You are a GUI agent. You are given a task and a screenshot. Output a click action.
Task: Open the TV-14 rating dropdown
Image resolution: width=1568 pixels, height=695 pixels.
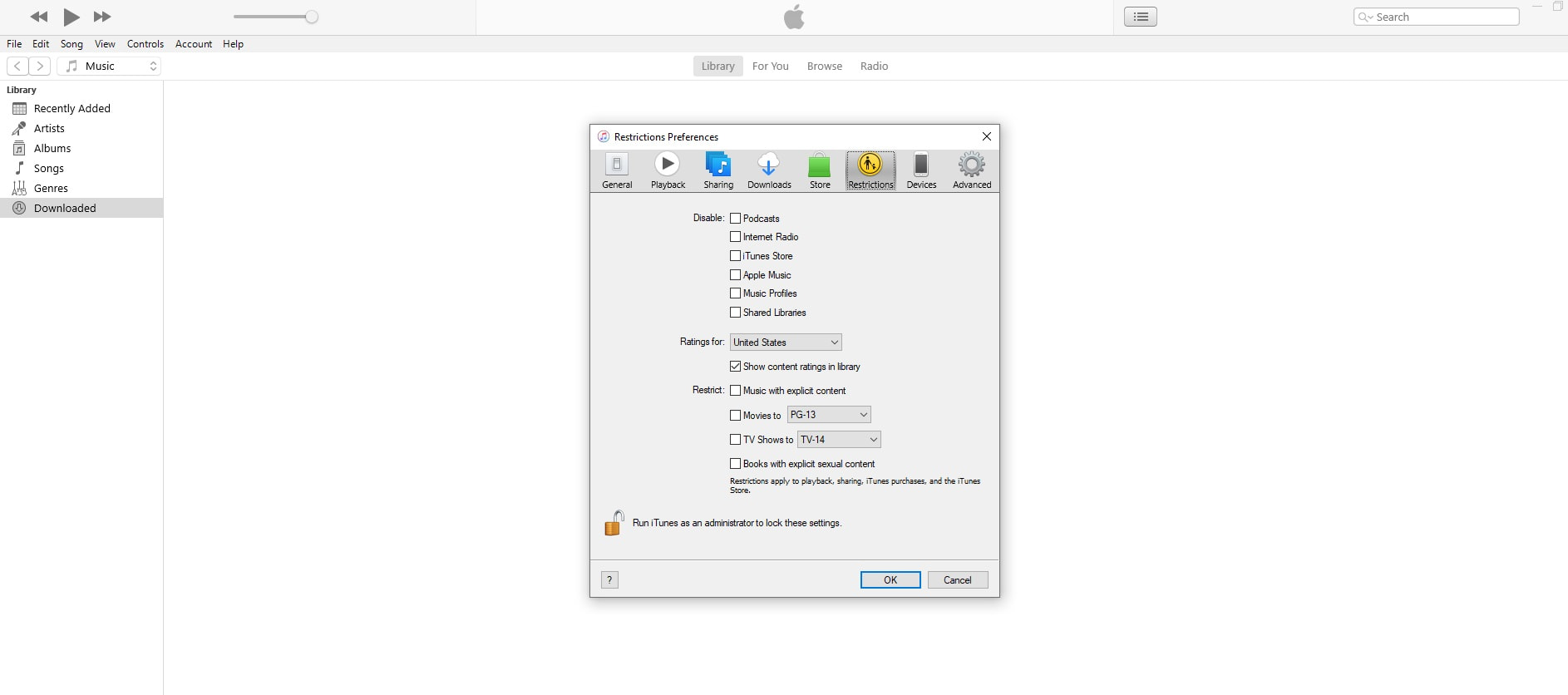(x=839, y=440)
